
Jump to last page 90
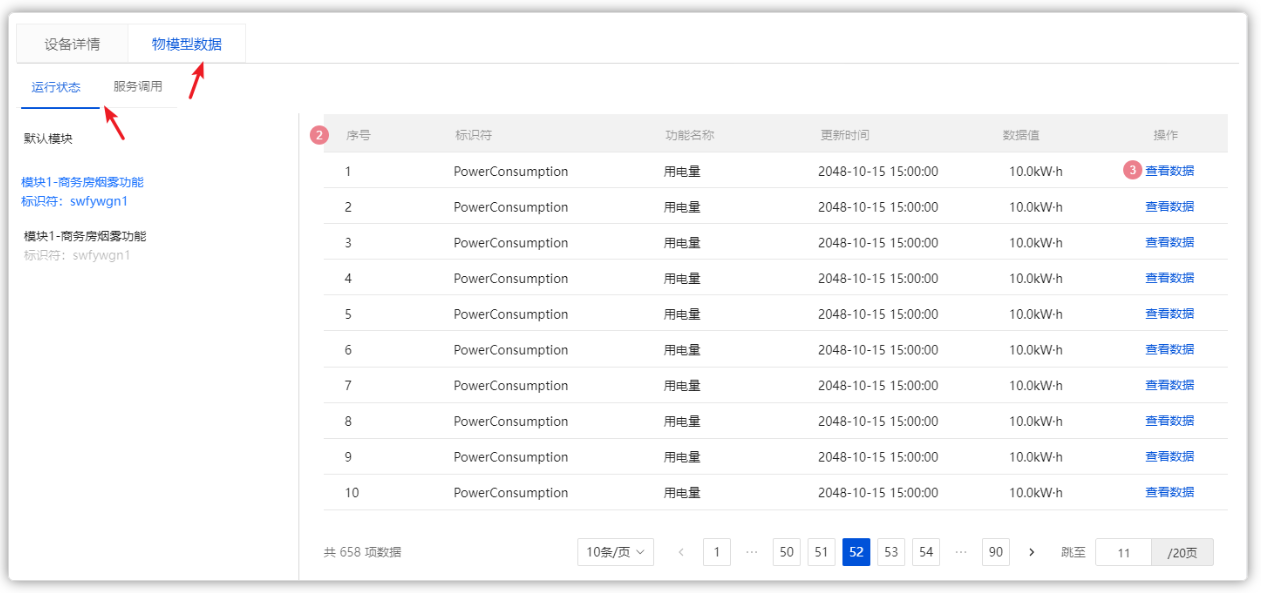(995, 552)
